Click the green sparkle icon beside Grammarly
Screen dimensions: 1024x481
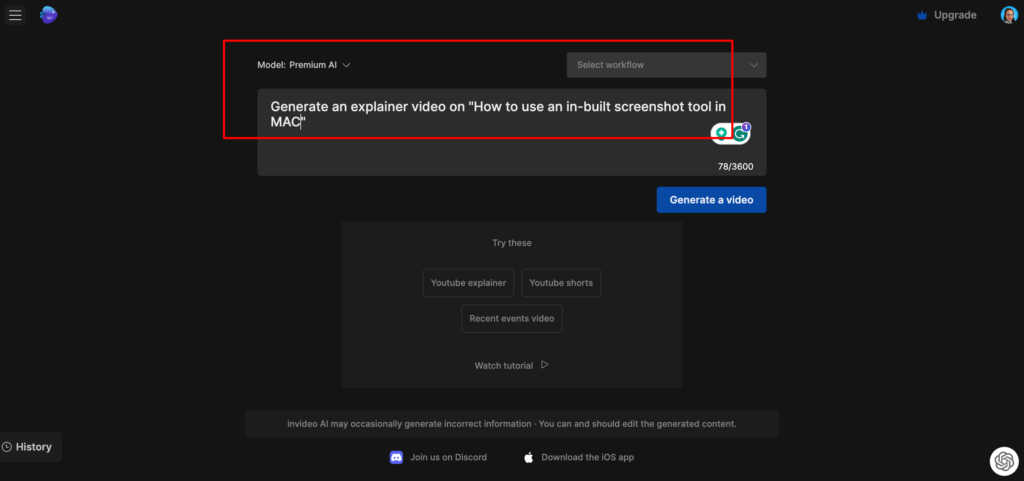pos(721,133)
